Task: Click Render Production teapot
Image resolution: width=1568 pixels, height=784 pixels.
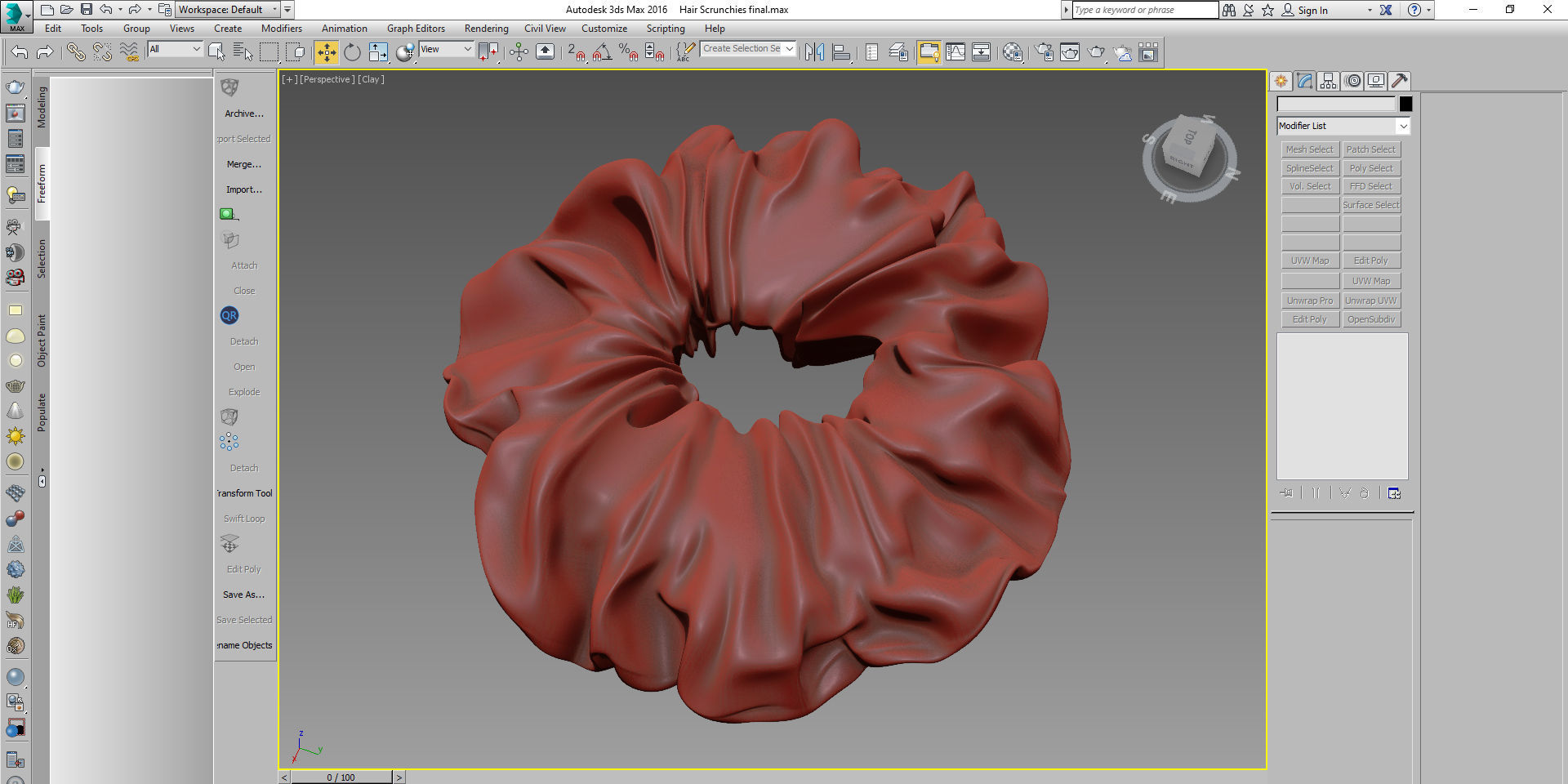Action: pos(1096,52)
